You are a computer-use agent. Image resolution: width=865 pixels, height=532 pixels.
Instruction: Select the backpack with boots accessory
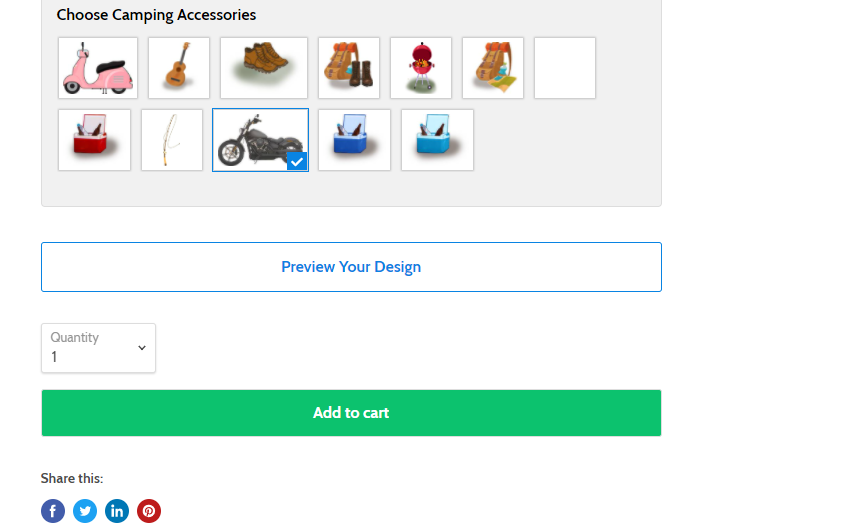(349, 68)
